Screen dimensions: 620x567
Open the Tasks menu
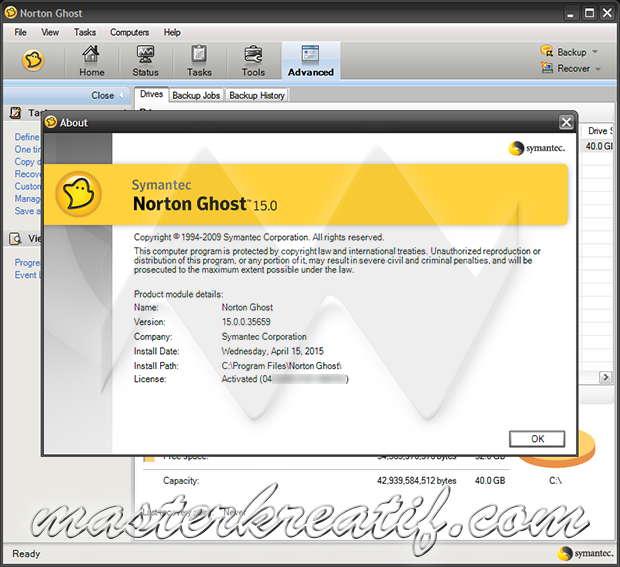[x=85, y=32]
